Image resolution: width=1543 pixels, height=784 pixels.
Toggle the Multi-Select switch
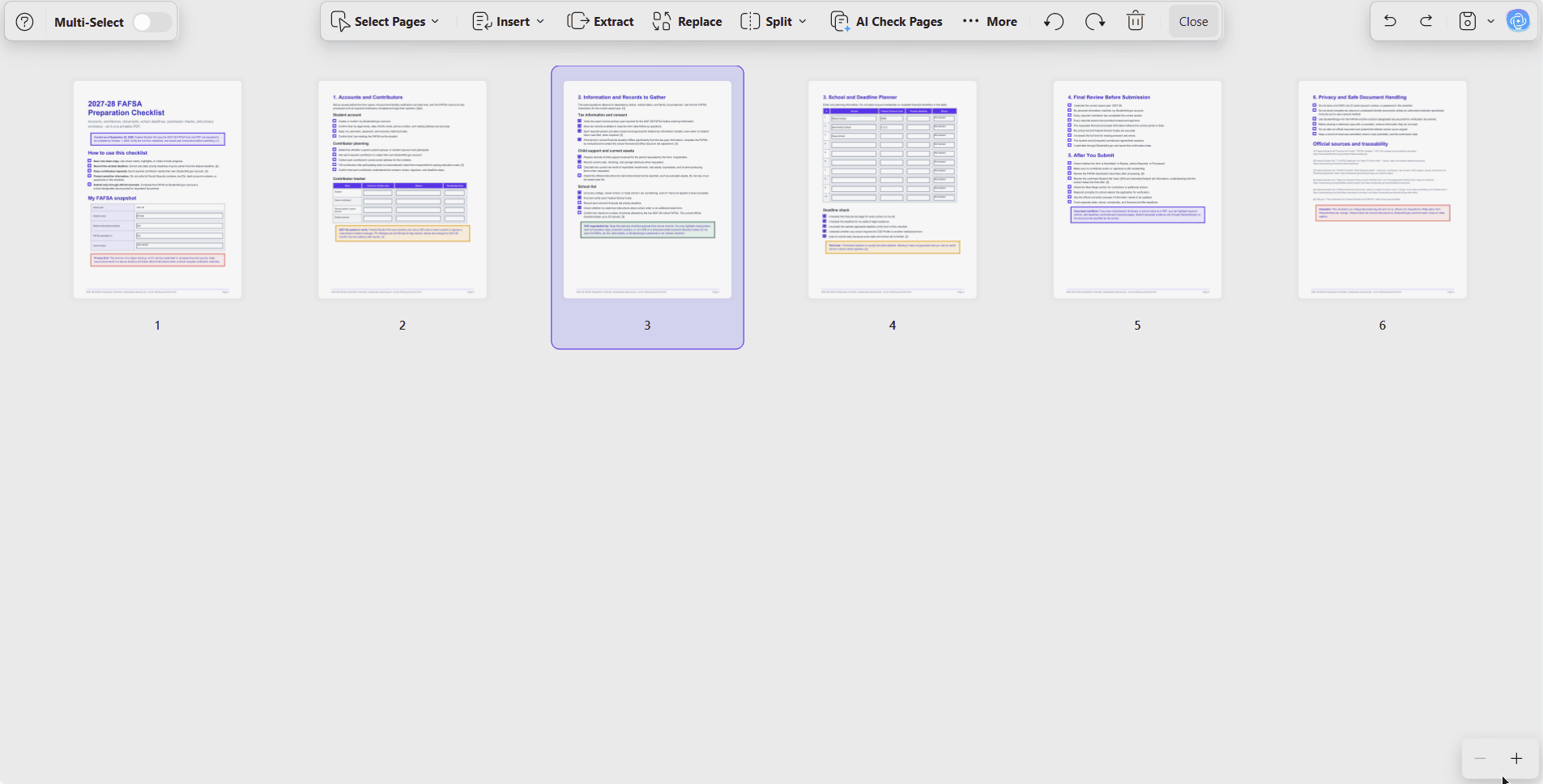click(x=152, y=22)
